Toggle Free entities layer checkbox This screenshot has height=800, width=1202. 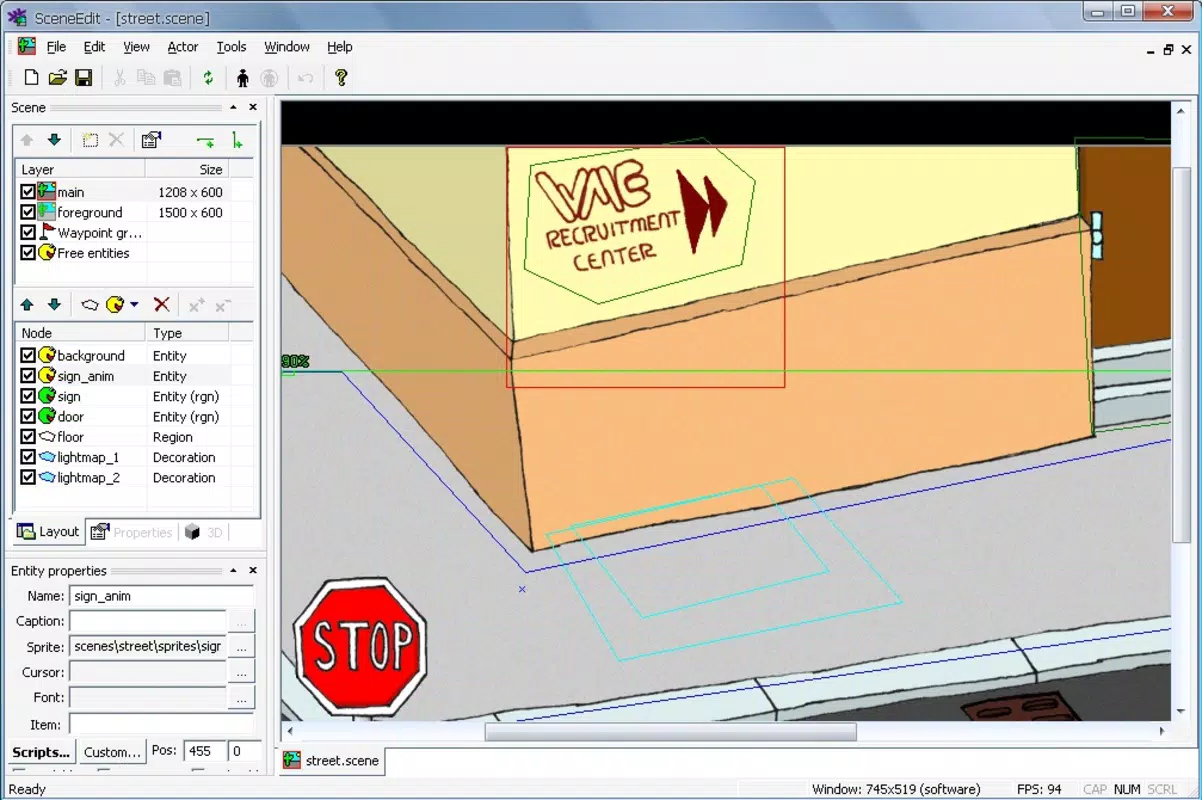click(28, 253)
